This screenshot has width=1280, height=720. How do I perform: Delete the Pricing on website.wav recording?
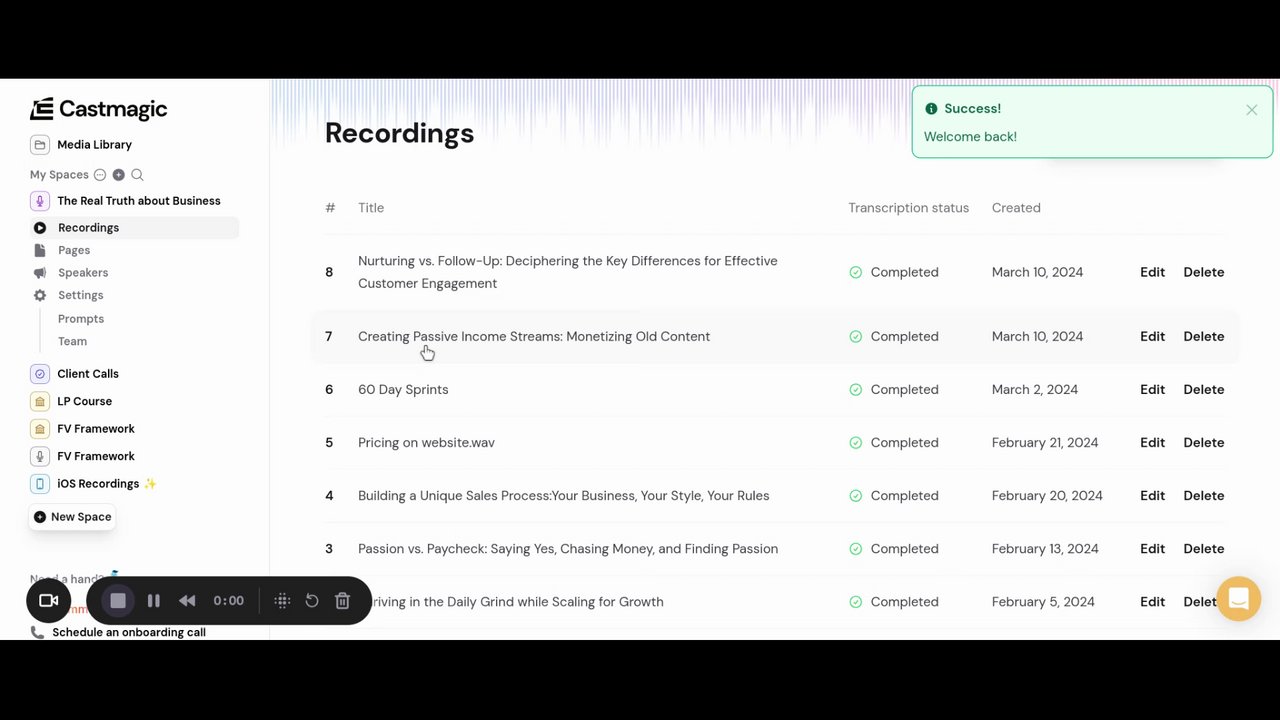pos(1203,442)
